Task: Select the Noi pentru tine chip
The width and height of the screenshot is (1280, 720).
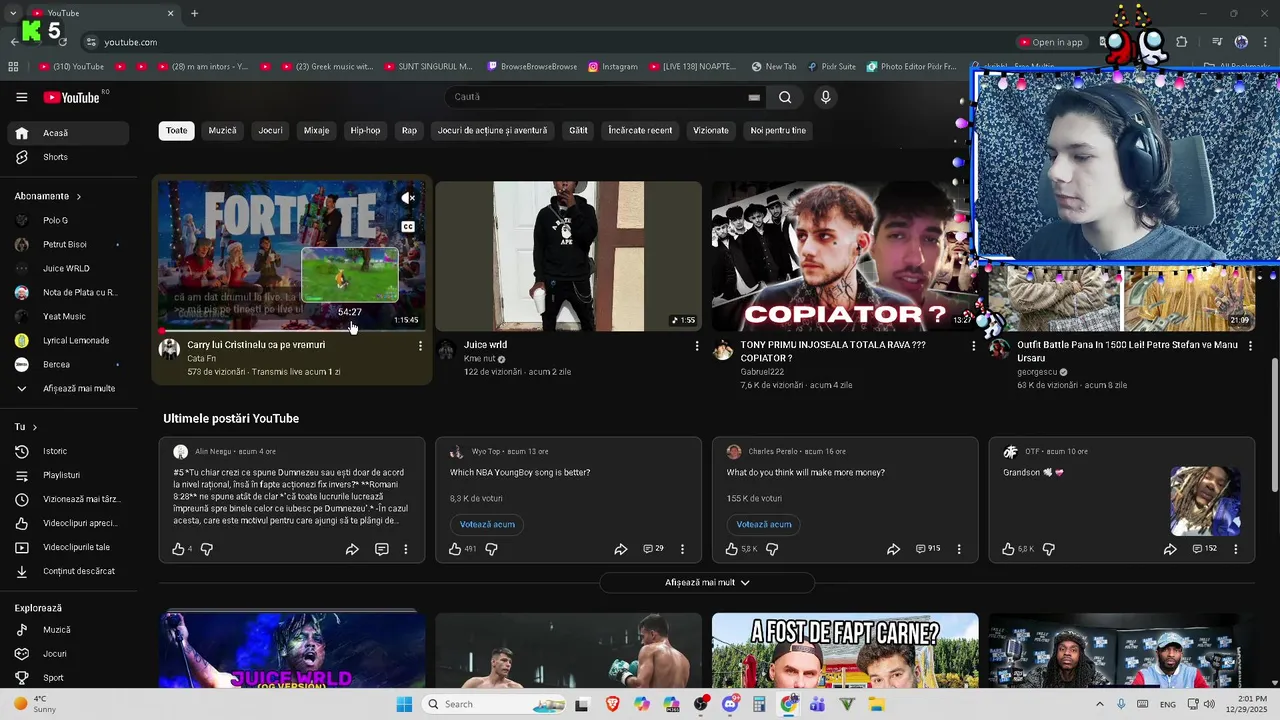Action: 778,131
